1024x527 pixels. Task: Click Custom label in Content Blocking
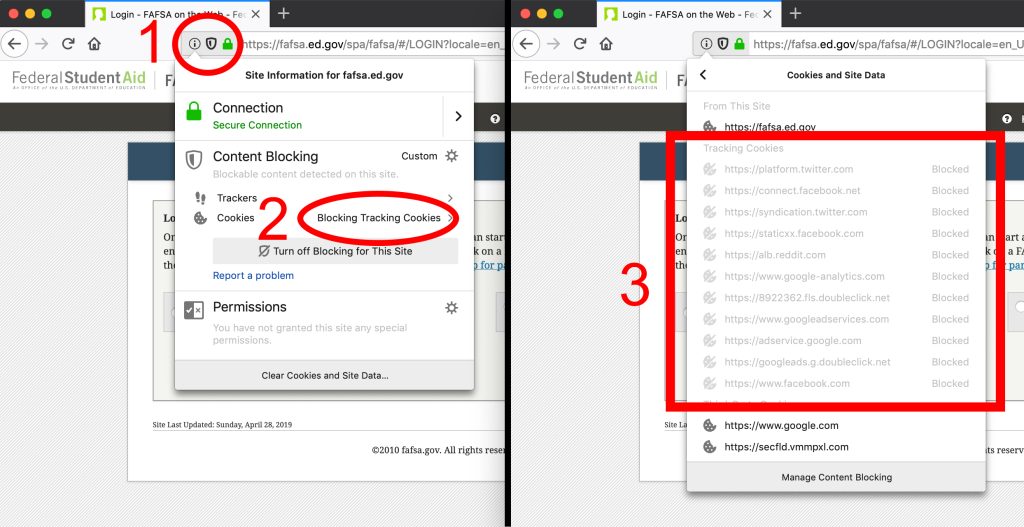tap(419, 156)
